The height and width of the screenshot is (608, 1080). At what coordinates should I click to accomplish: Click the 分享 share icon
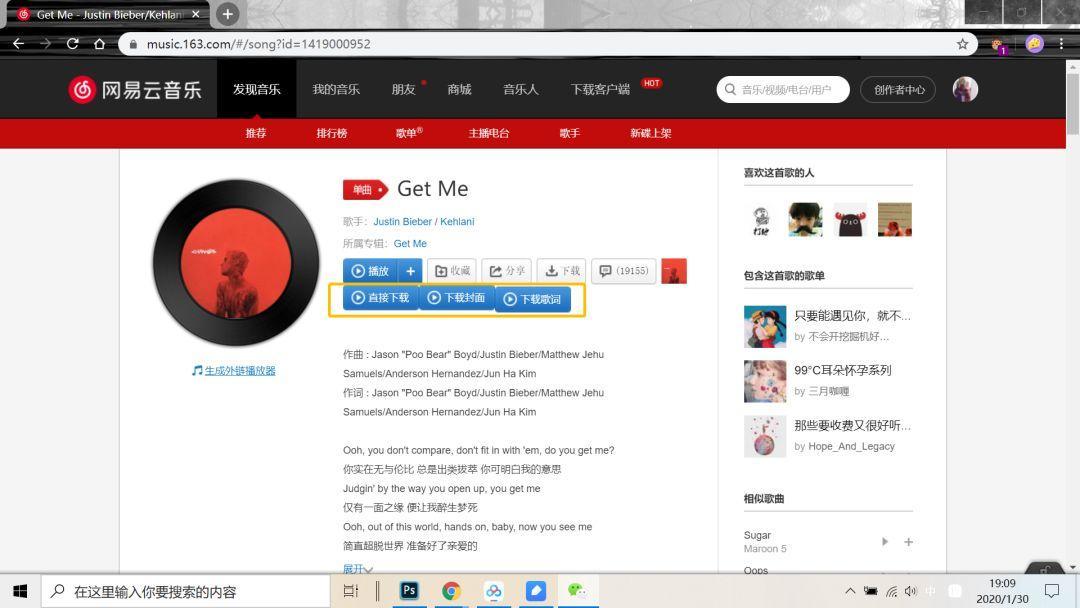[495, 270]
